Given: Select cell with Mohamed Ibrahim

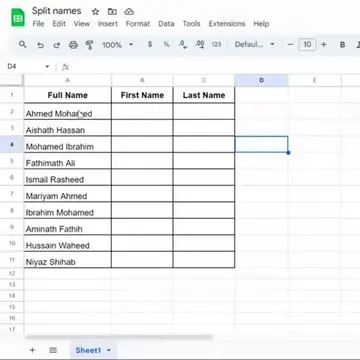Looking at the screenshot, I should (x=68, y=144).
